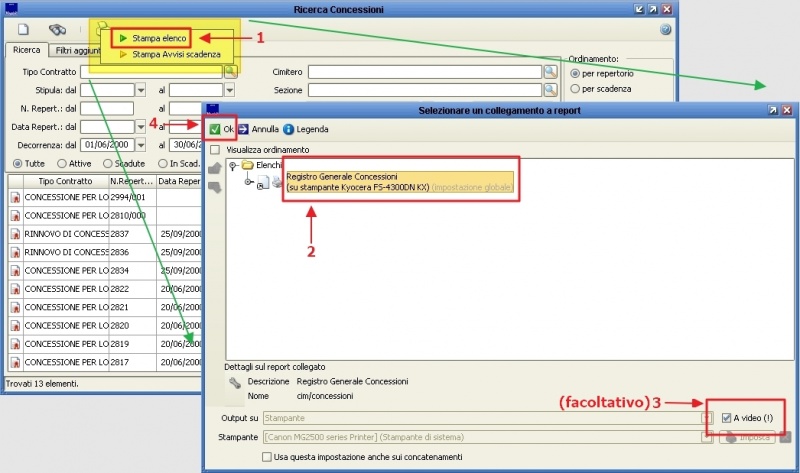The image size is (800, 473).
Task: Select the table cell reading 2822
Action: tap(132, 289)
